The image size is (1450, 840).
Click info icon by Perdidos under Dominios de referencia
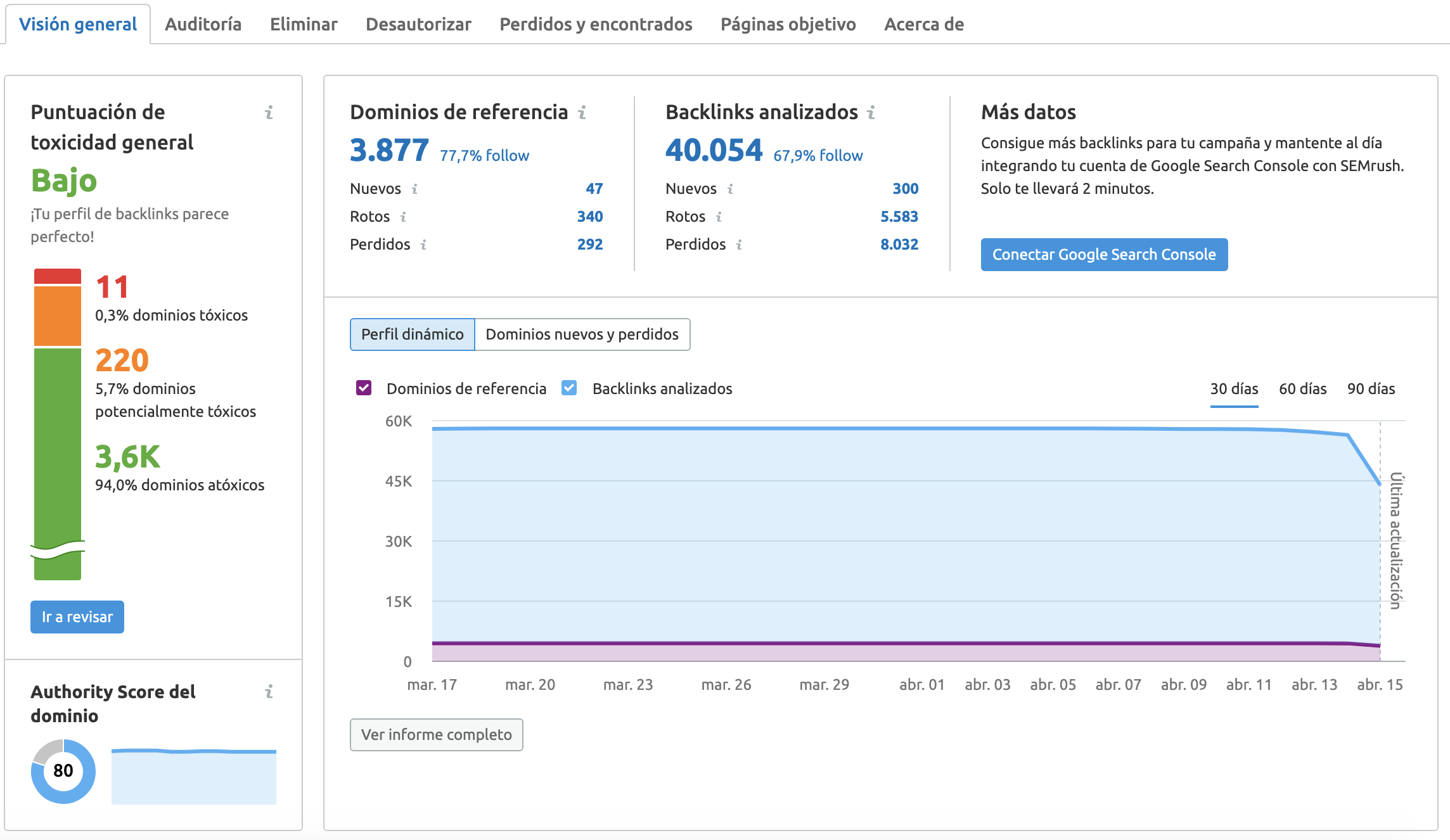[423, 245]
